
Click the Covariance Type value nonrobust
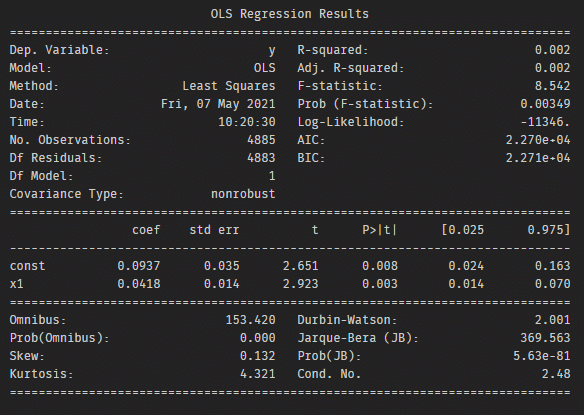tap(243, 194)
